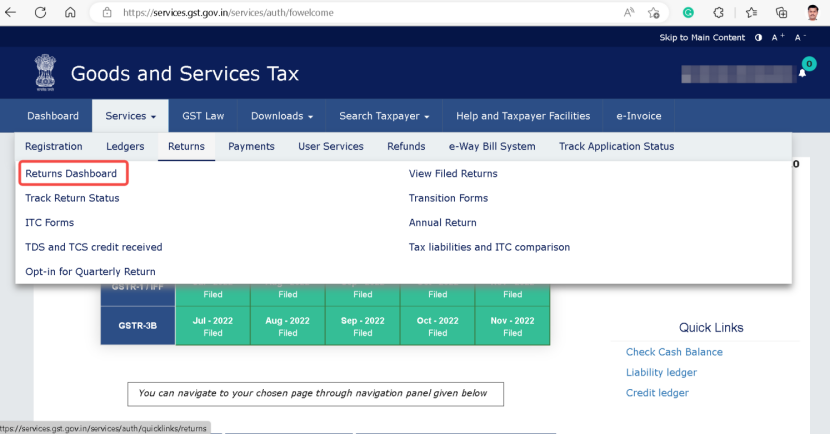This screenshot has width=830, height=434.
Task: Click the Read Aloud icon in address bar
Action: 629,13
